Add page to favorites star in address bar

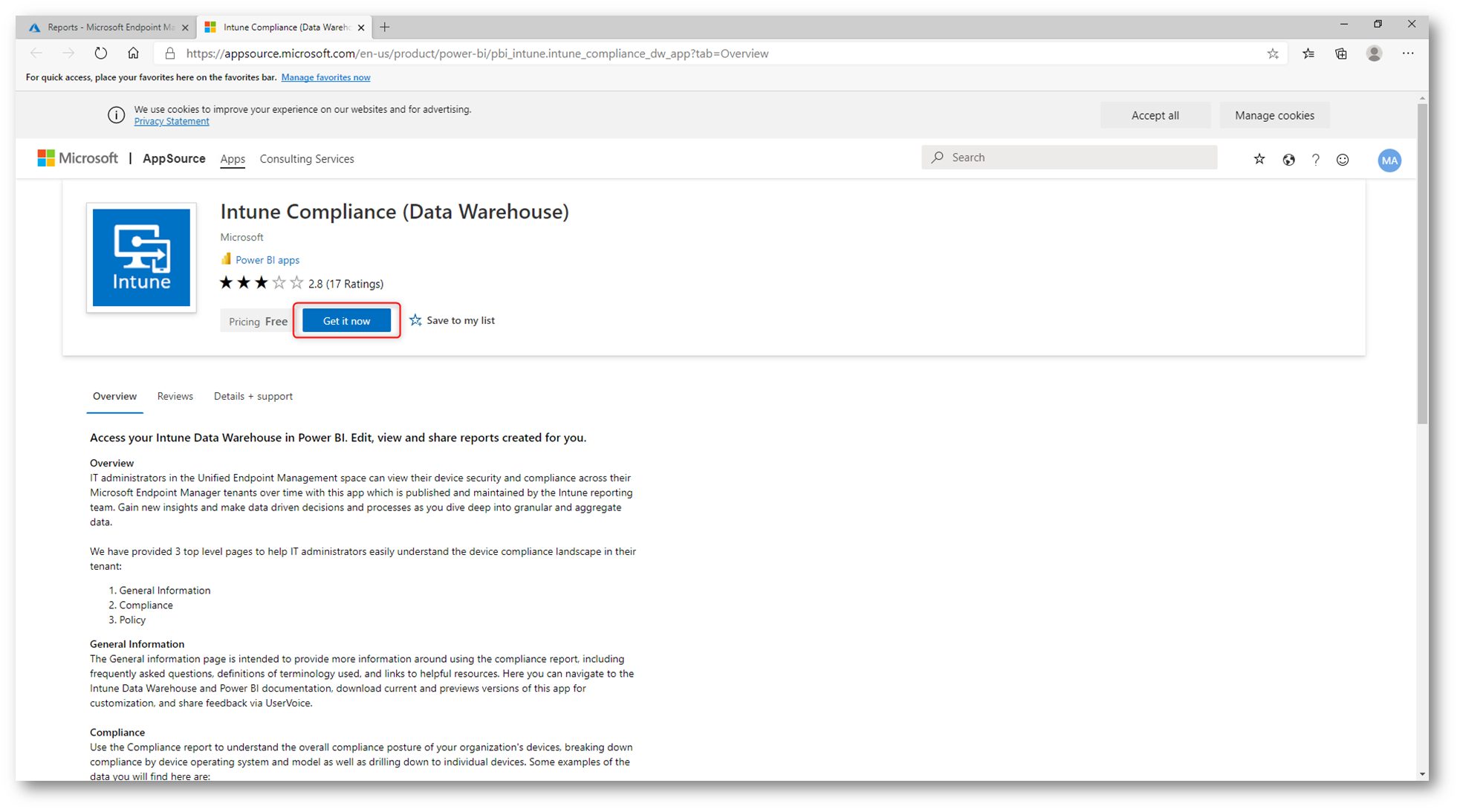(x=1273, y=53)
